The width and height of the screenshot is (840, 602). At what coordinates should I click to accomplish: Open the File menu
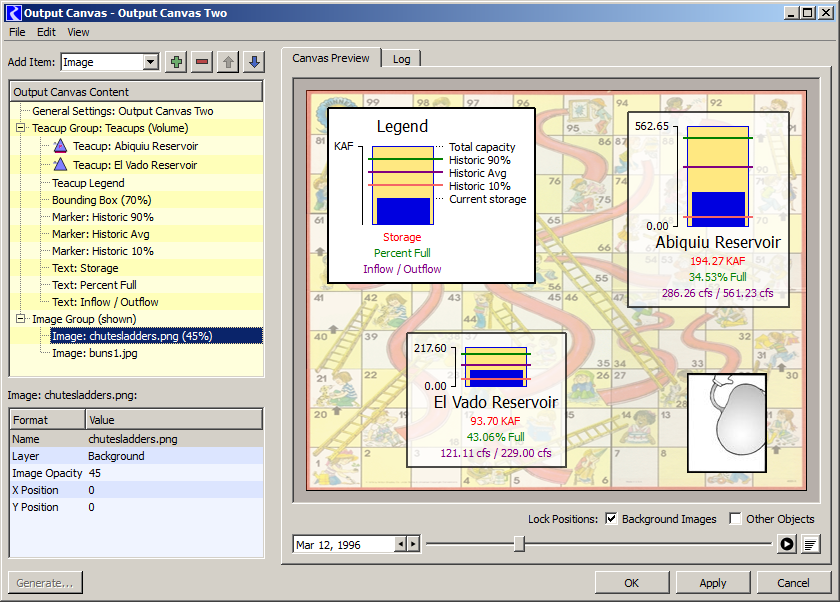point(17,32)
